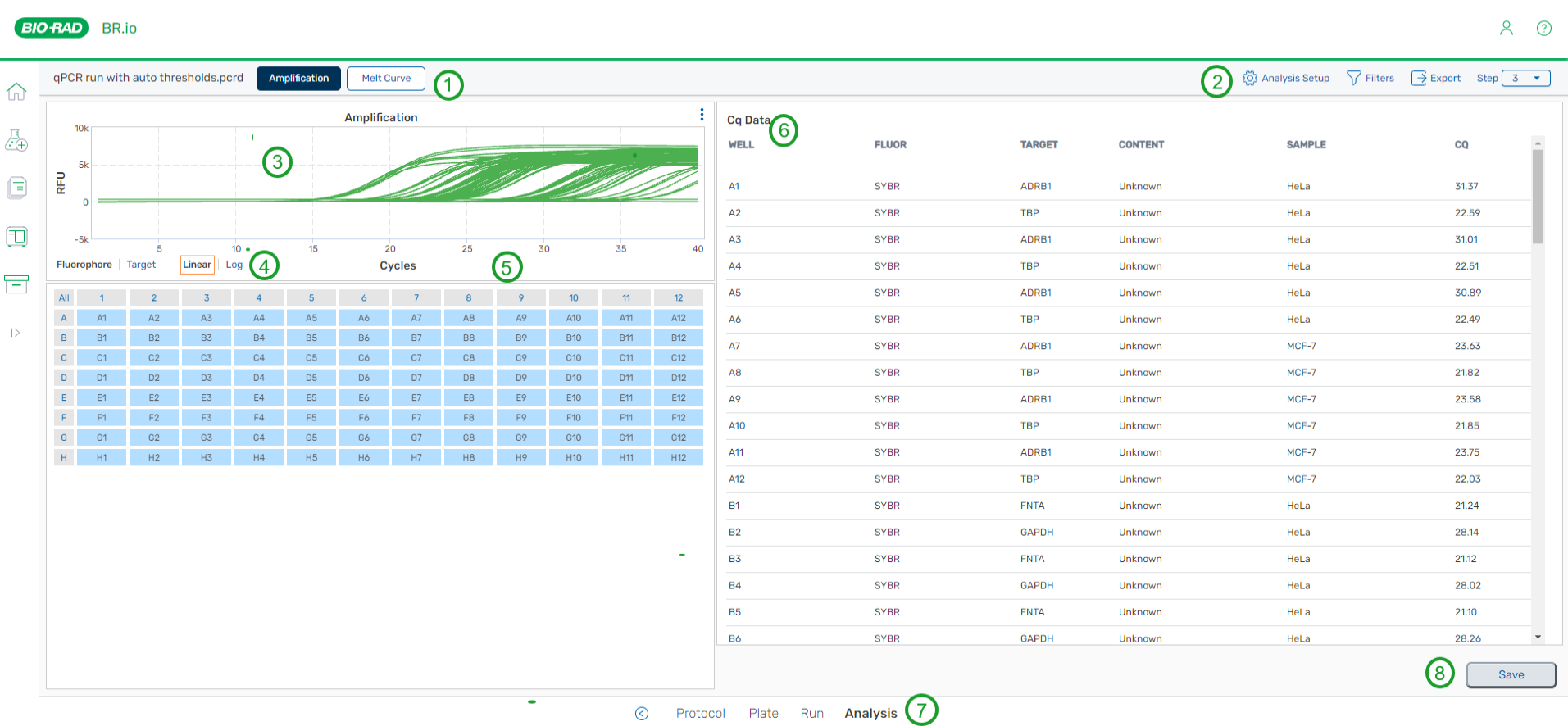
Task: Click the Export icon
Action: point(1435,78)
